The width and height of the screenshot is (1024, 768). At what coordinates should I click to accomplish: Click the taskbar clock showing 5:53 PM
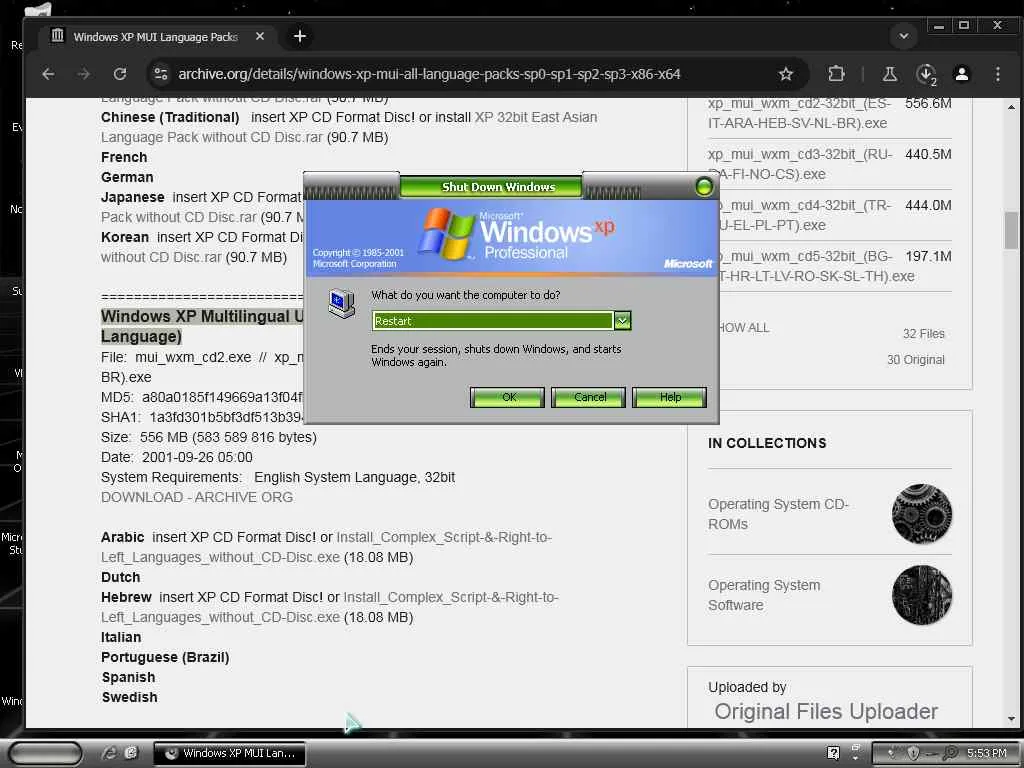[x=986, y=753]
